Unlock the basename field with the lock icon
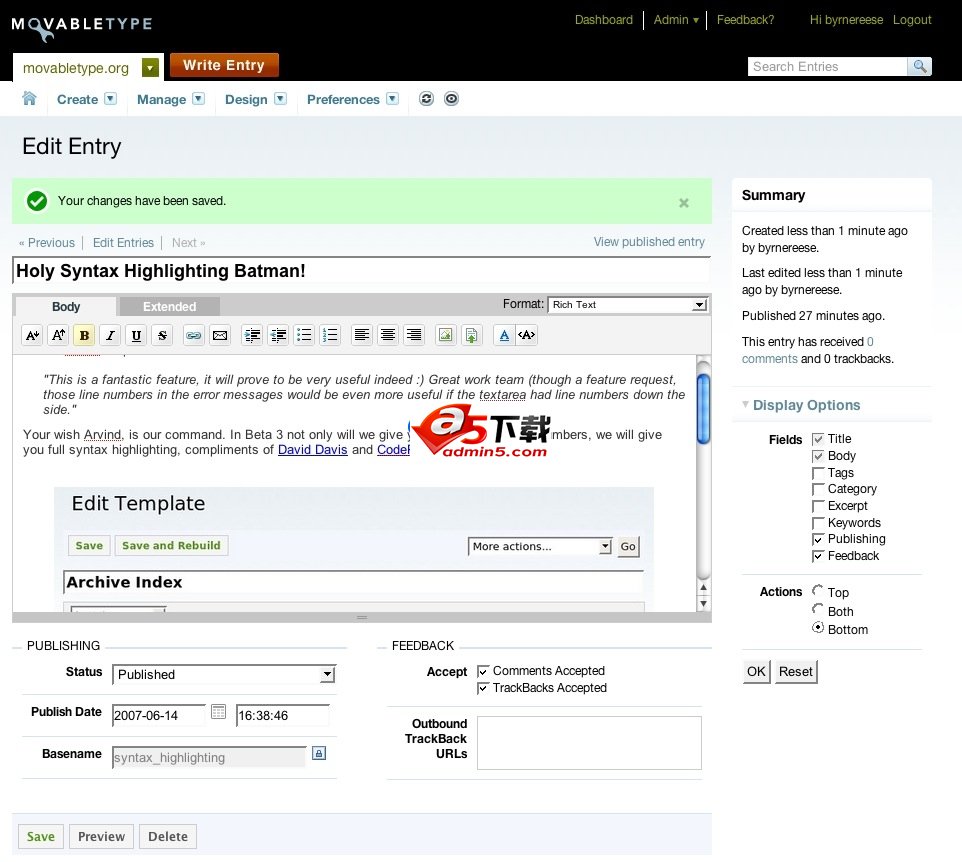Screen dimensions: 962x862 pos(319,753)
